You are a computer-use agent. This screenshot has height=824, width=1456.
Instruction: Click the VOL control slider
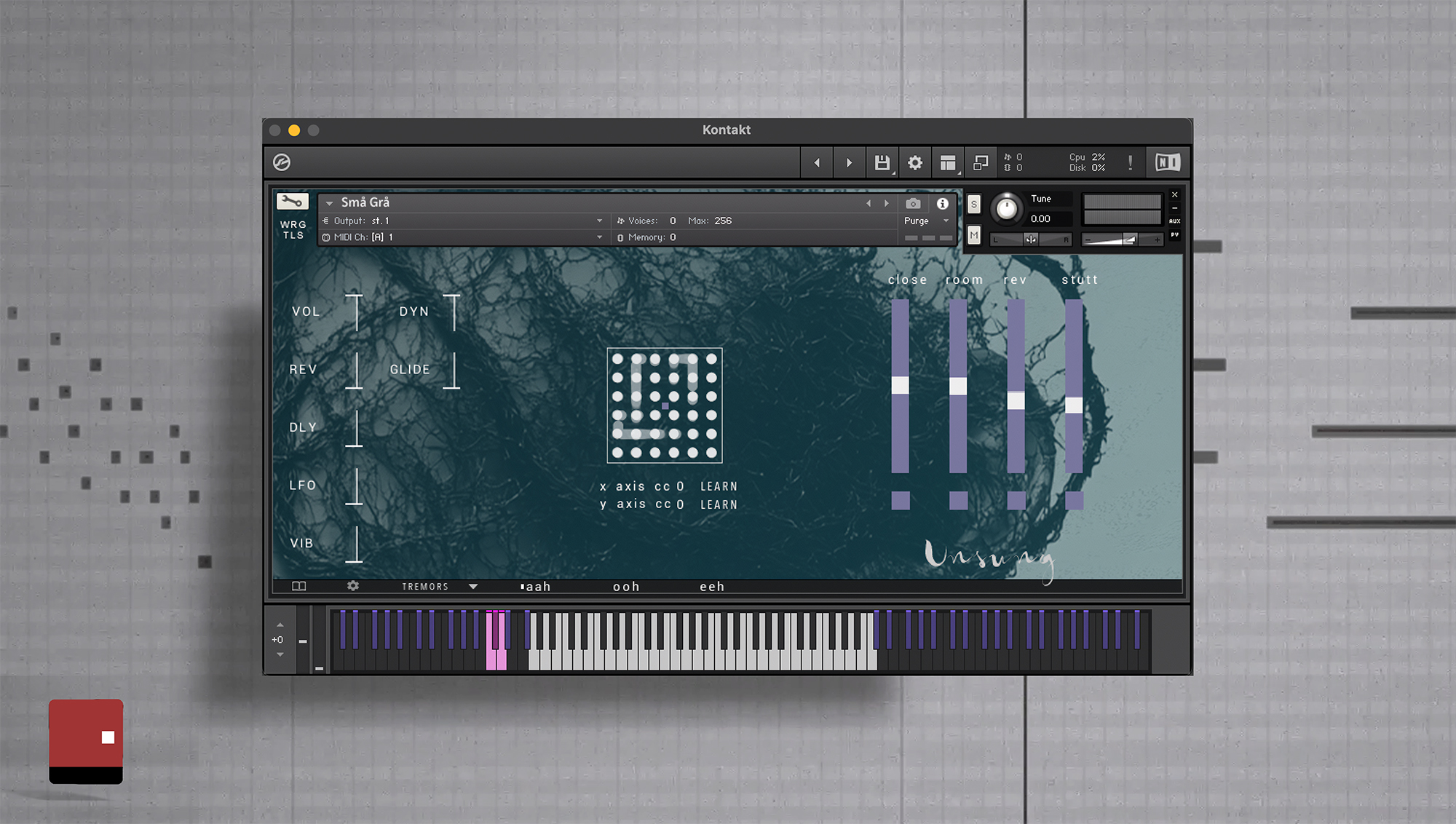coord(355,312)
